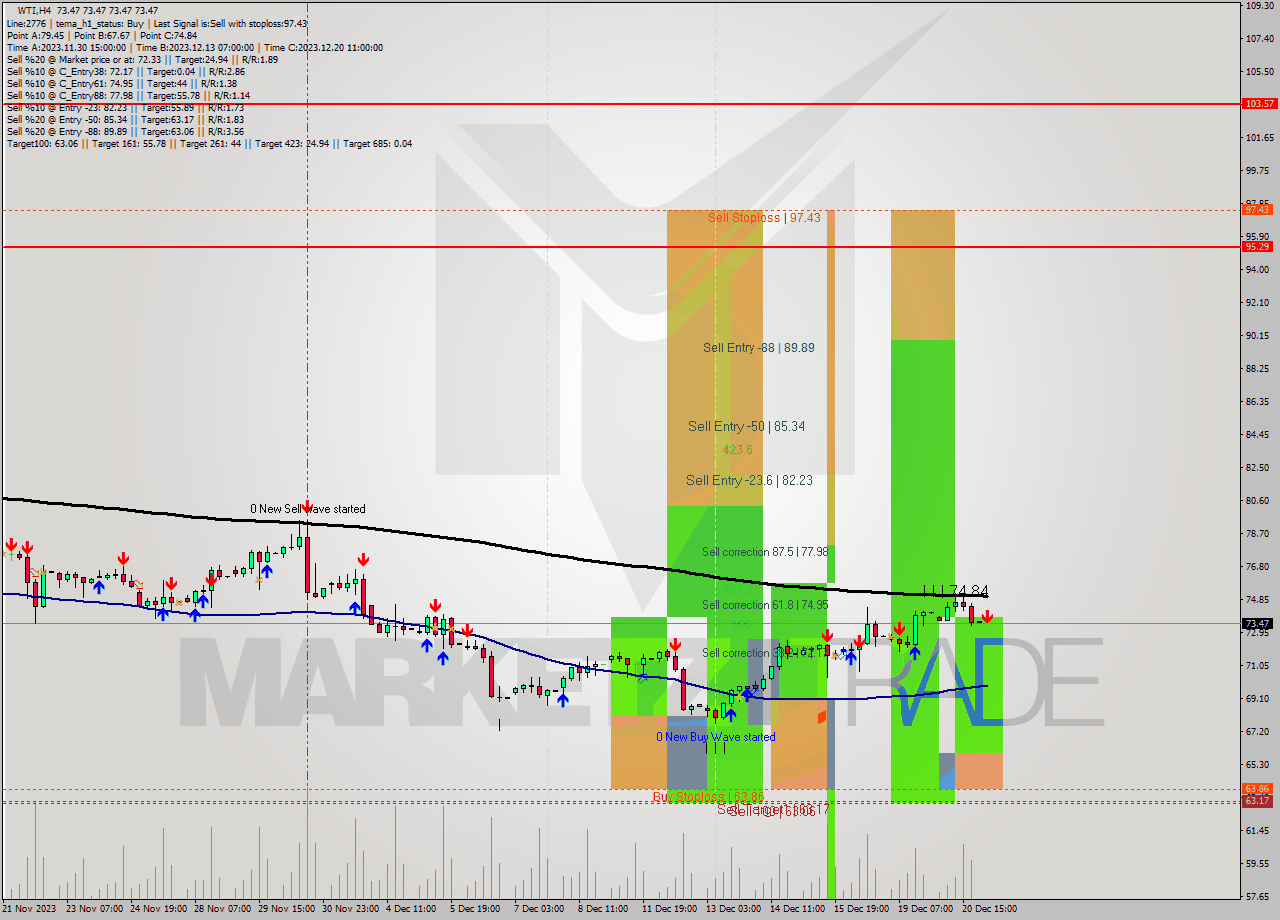Select the 'Sell %20 @ Market price' line
Screen dimensions: 1280x920
click(x=142, y=59)
